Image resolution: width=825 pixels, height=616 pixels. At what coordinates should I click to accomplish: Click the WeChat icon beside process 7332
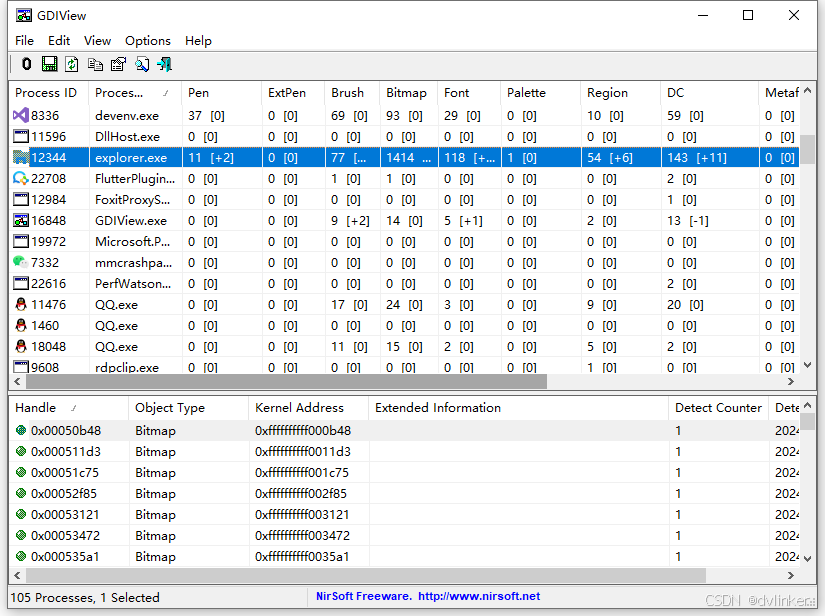coord(20,261)
